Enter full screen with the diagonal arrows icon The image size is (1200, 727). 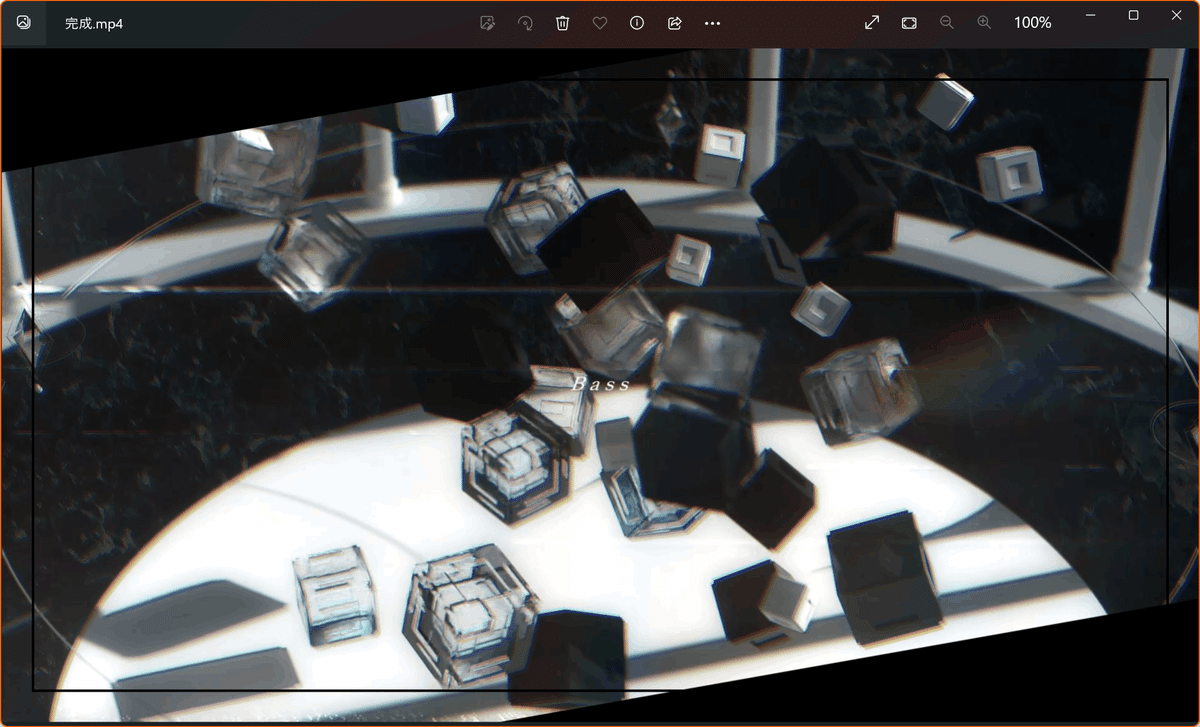tap(872, 22)
